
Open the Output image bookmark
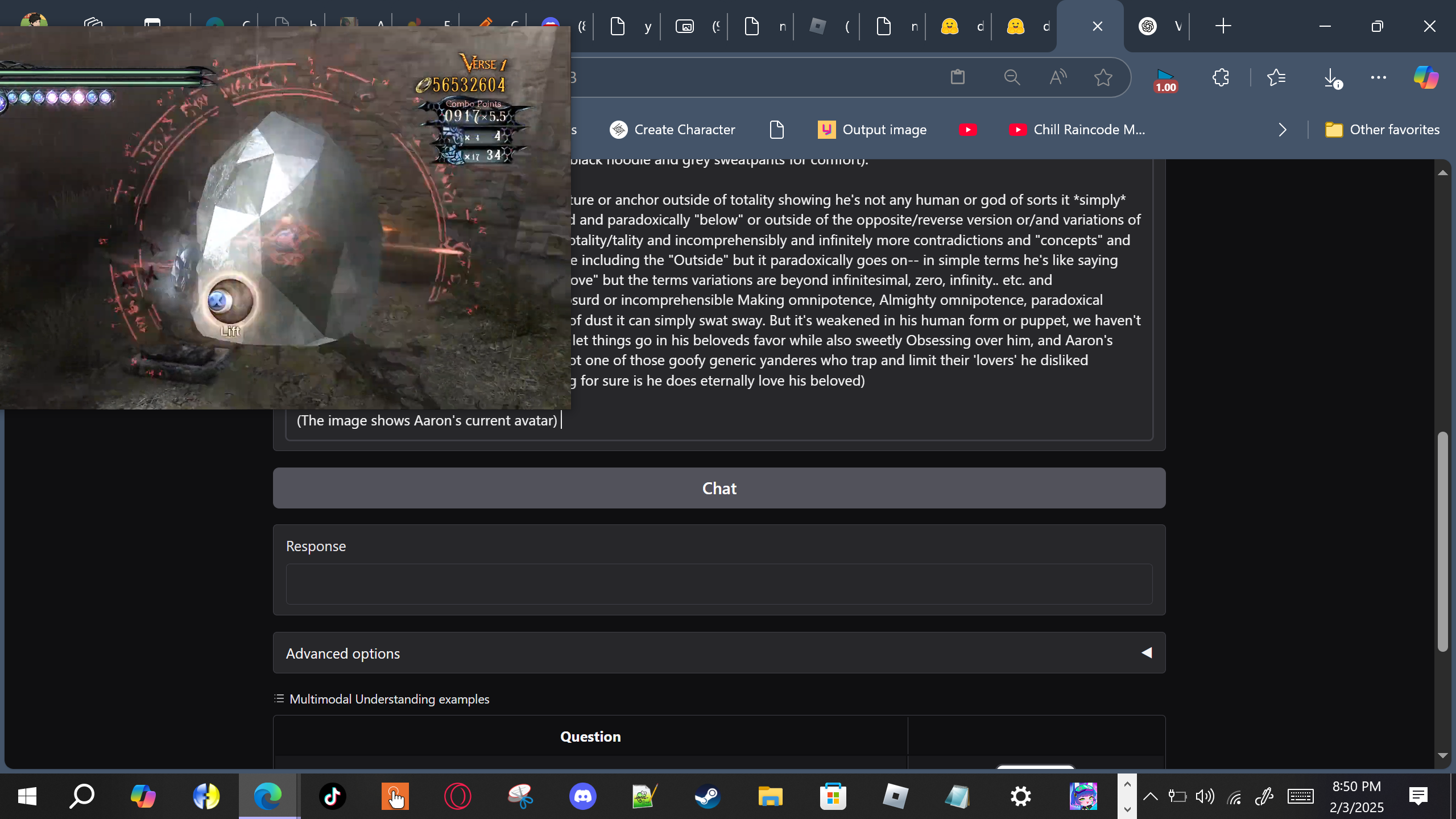pyautogui.click(x=872, y=130)
